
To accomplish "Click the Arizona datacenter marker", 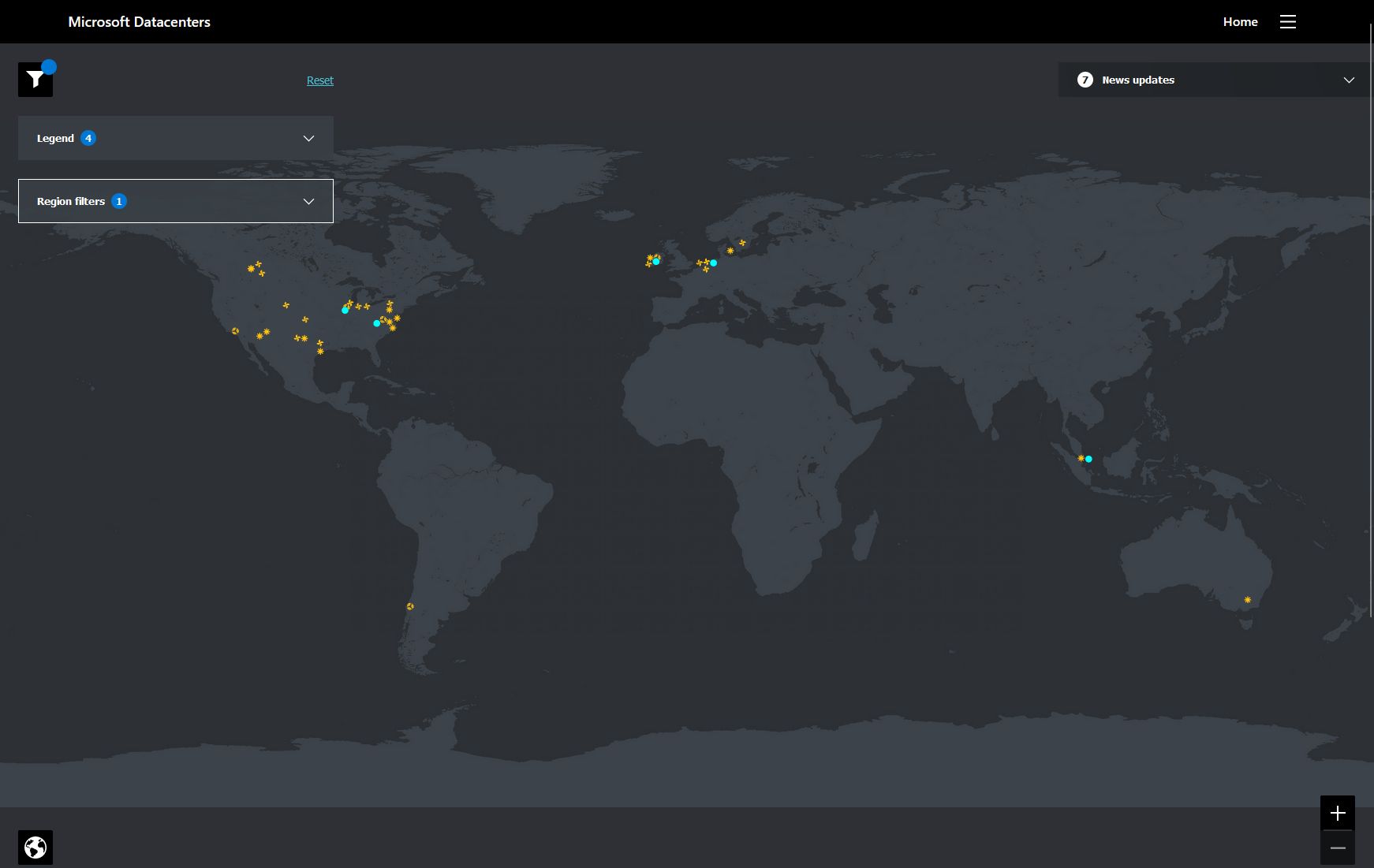I will (x=234, y=331).
